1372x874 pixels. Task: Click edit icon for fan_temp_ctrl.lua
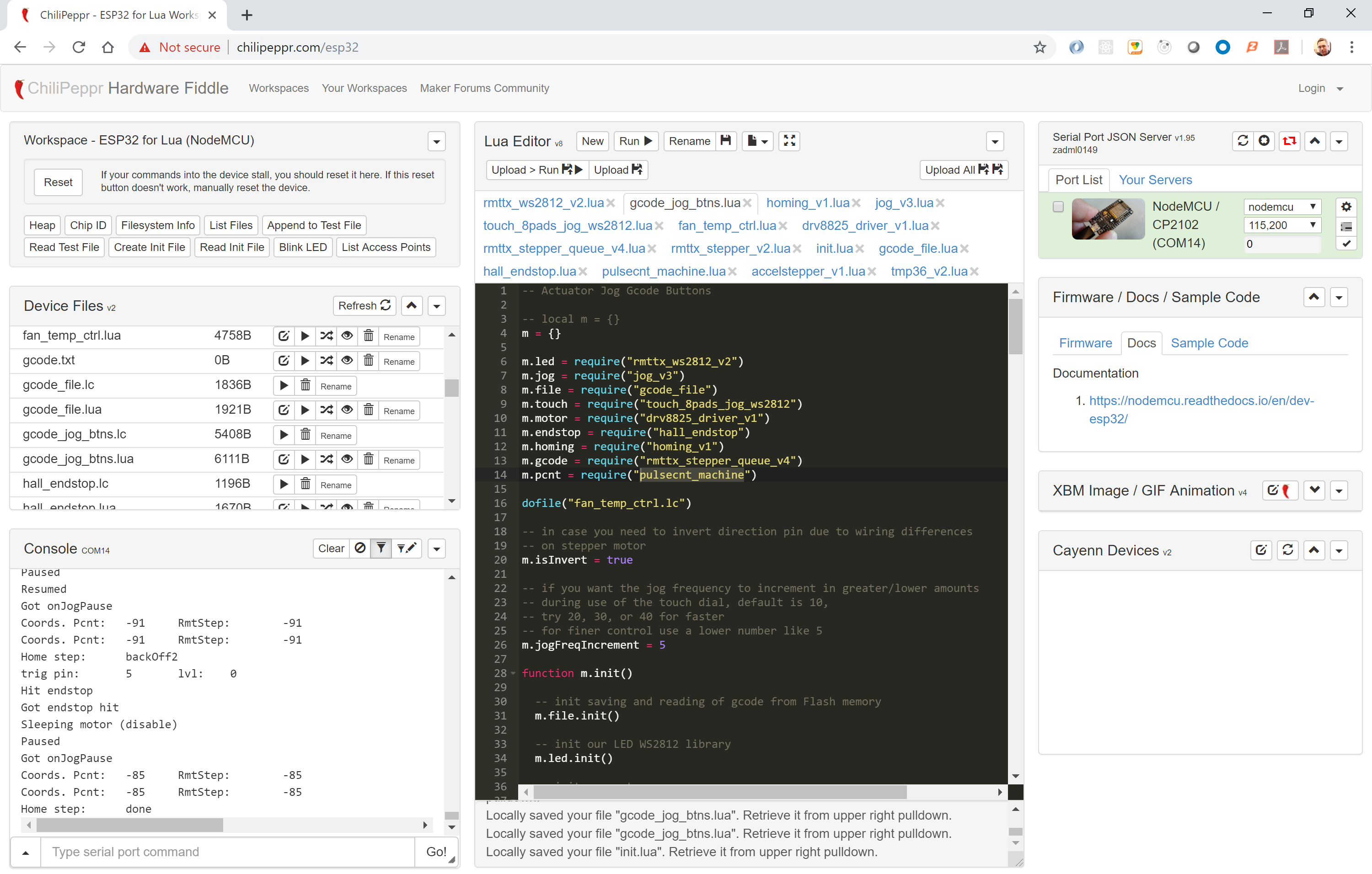(x=284, y=336)
